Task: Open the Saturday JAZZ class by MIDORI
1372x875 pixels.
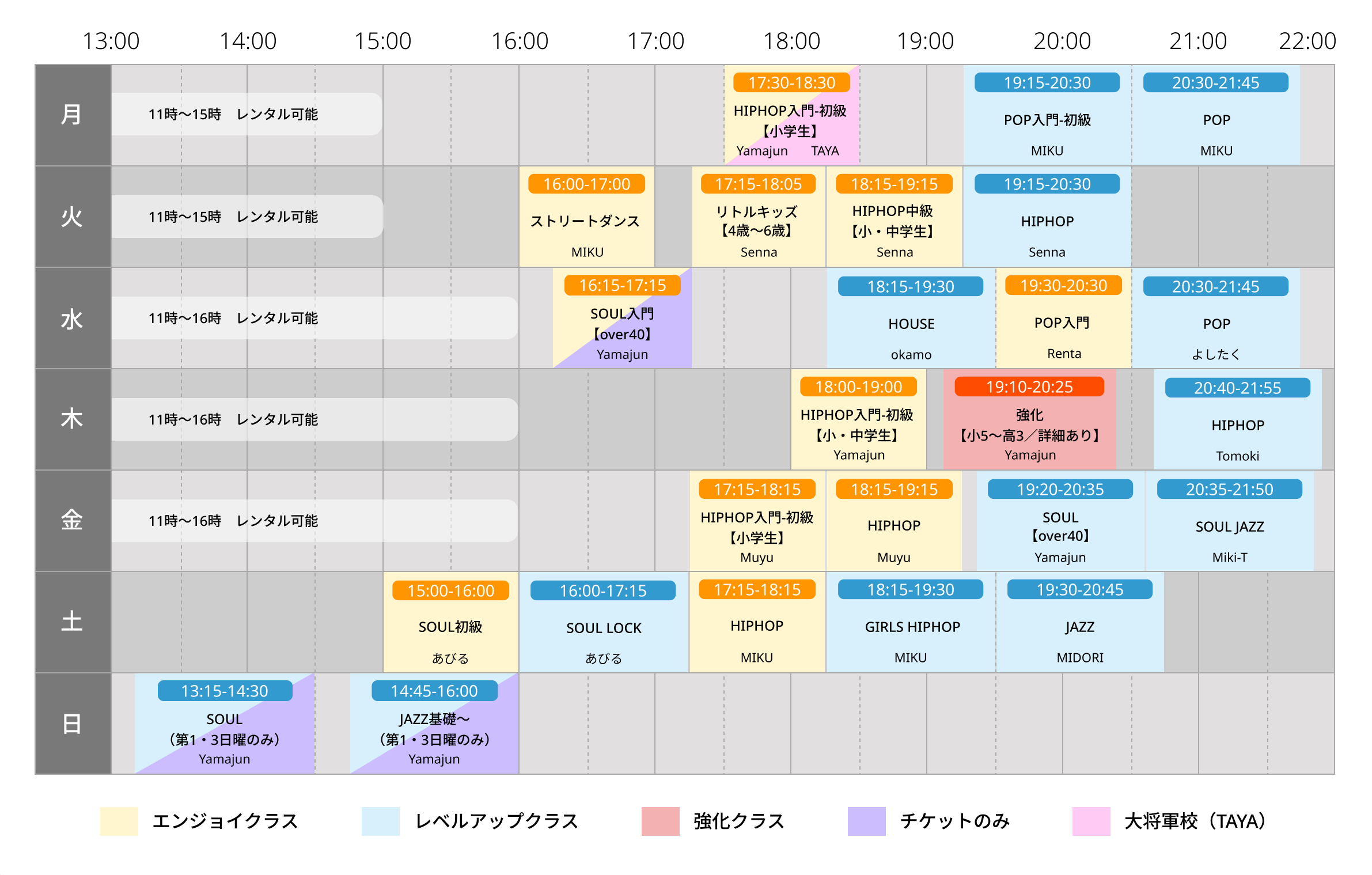Action: [1080, 622]
